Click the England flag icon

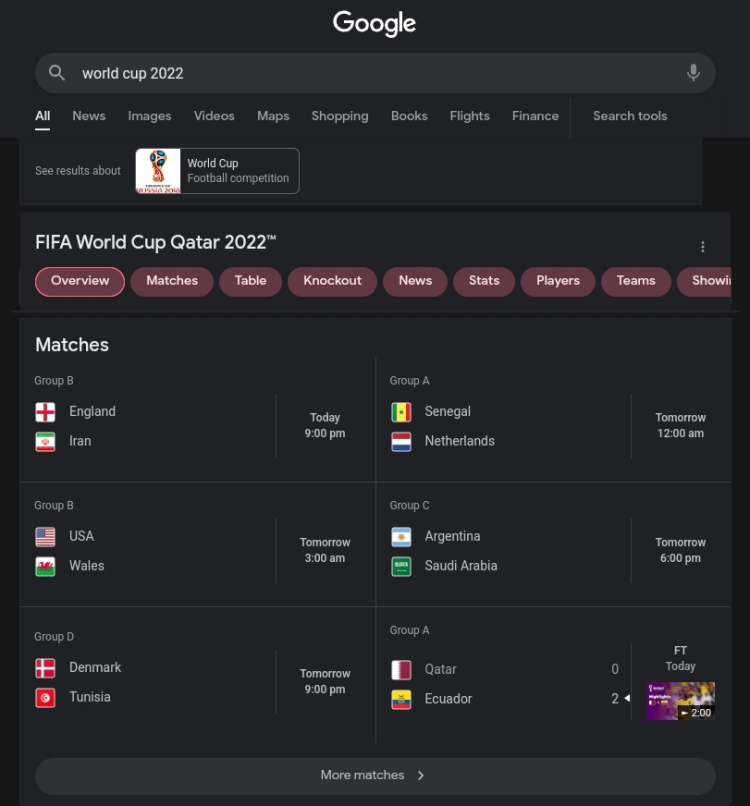click(45, 412)
